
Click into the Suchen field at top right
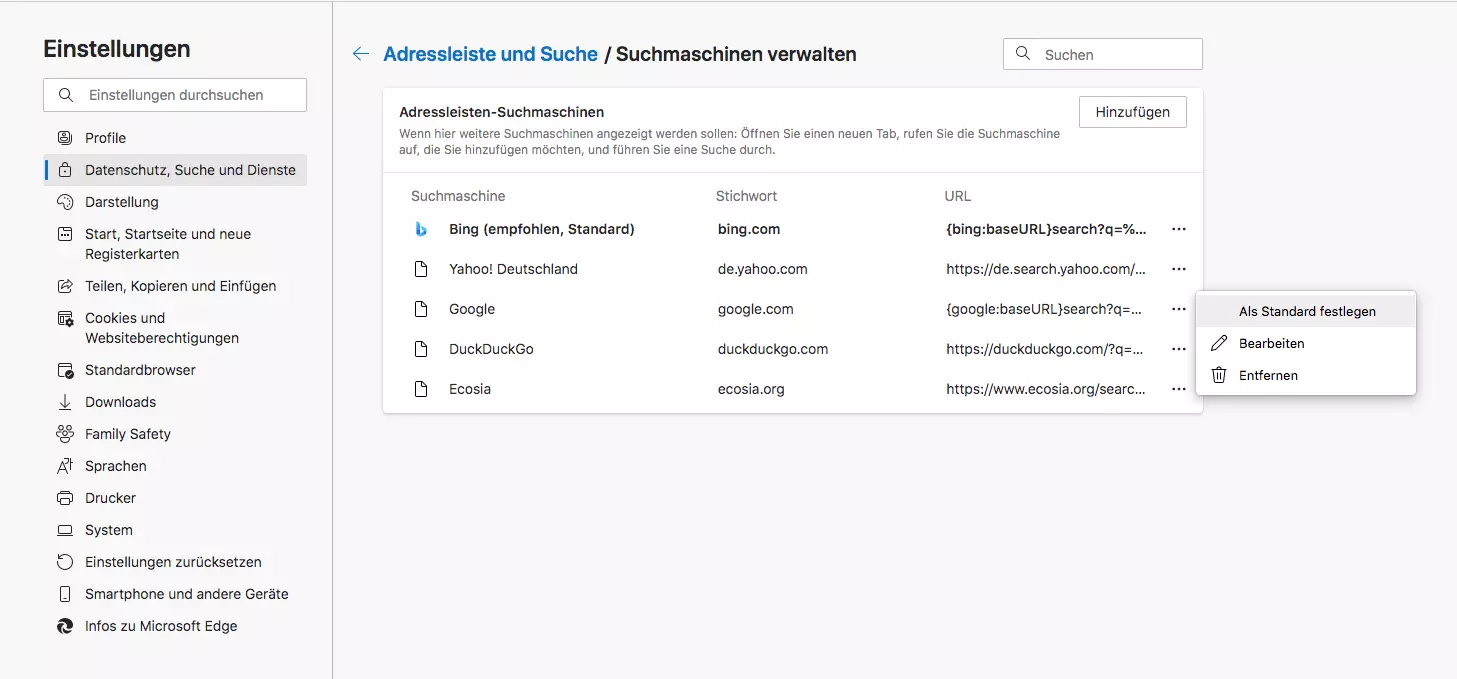click(x=1115, y=55)
